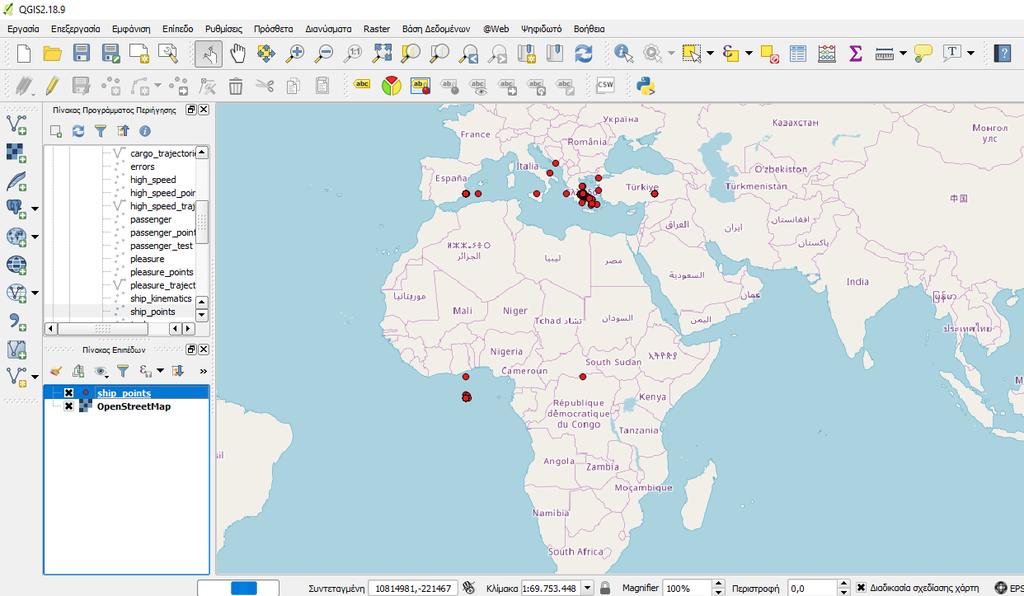The width and height of the screenshot is (1024, 596).
Task: Open the Measure tool dropdown arrow
Action: tap(903, 53)
